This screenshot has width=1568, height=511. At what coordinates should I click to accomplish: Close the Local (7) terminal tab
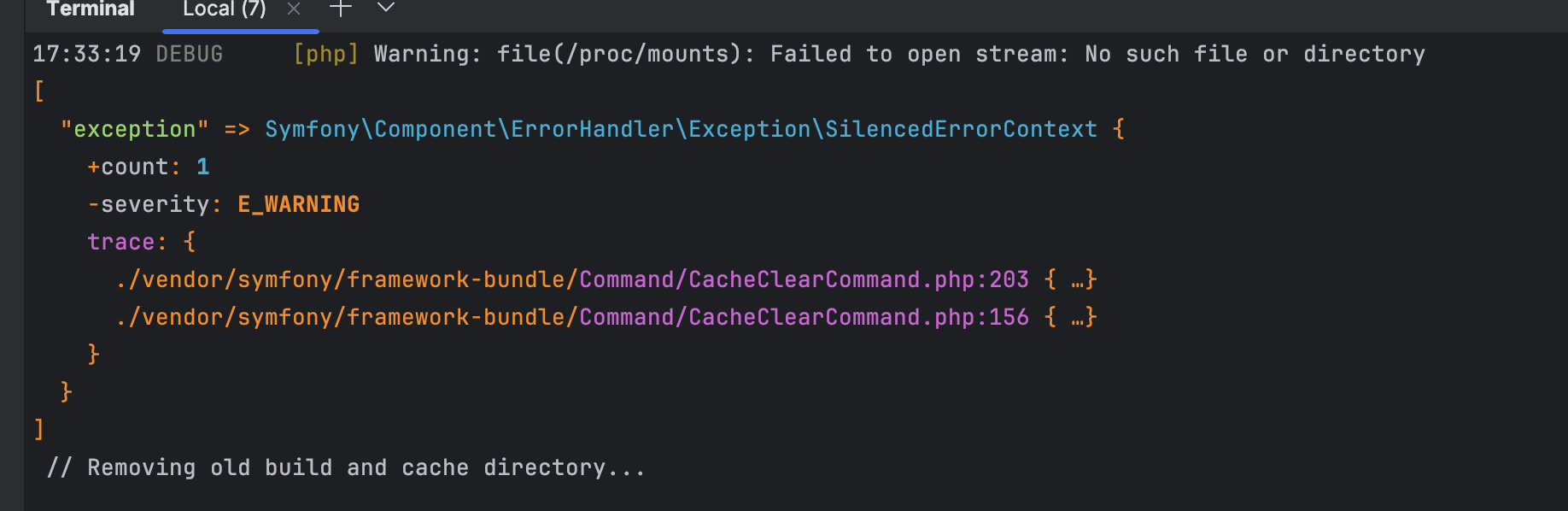point(294,9)
